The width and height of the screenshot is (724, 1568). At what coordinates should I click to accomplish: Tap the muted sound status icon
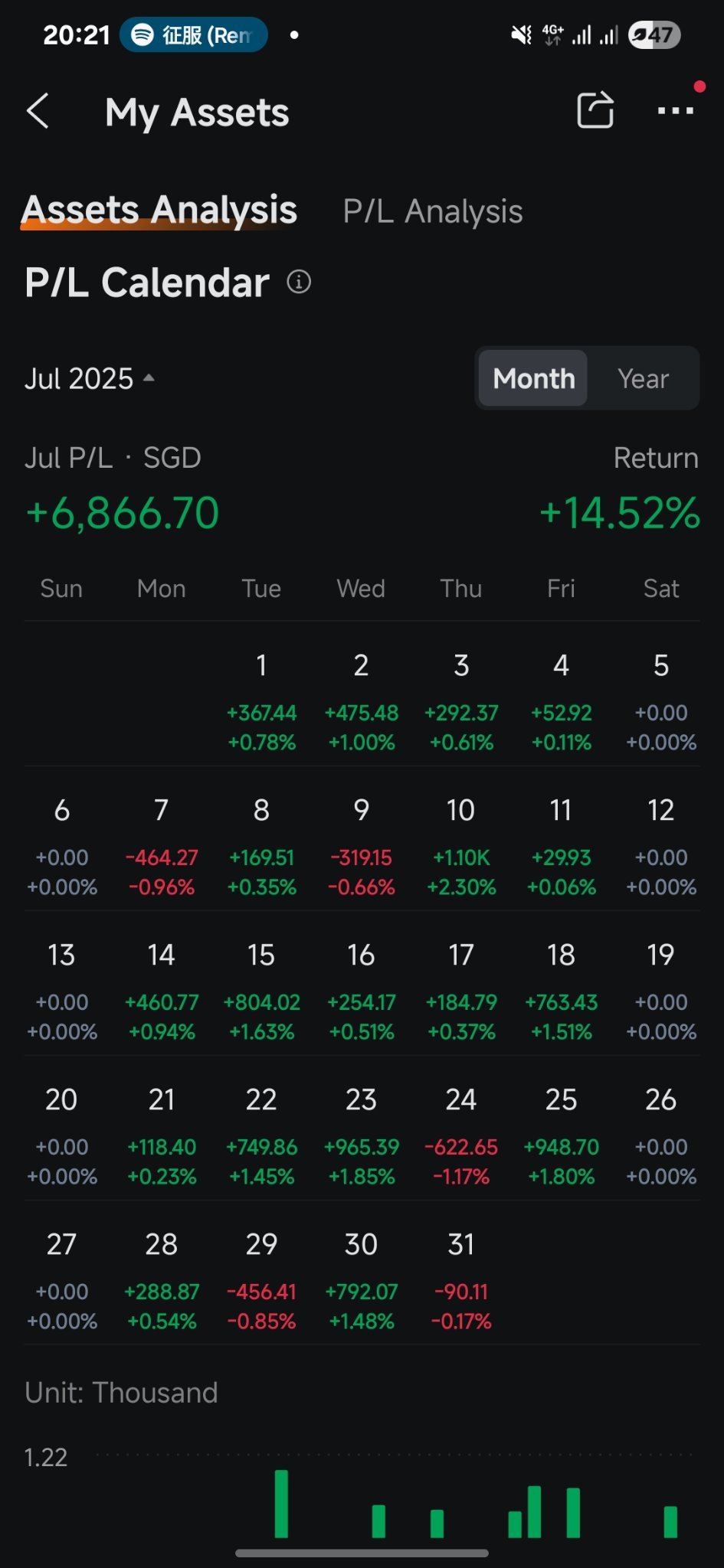(x=521, y=35)
